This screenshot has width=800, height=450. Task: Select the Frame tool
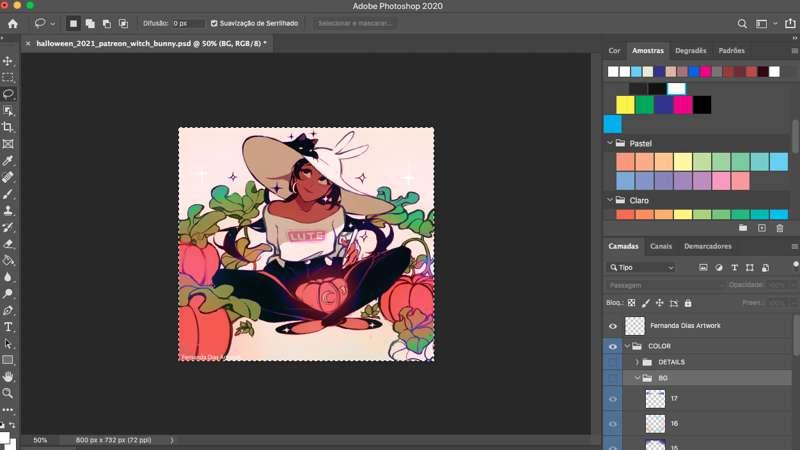[8, 144]
